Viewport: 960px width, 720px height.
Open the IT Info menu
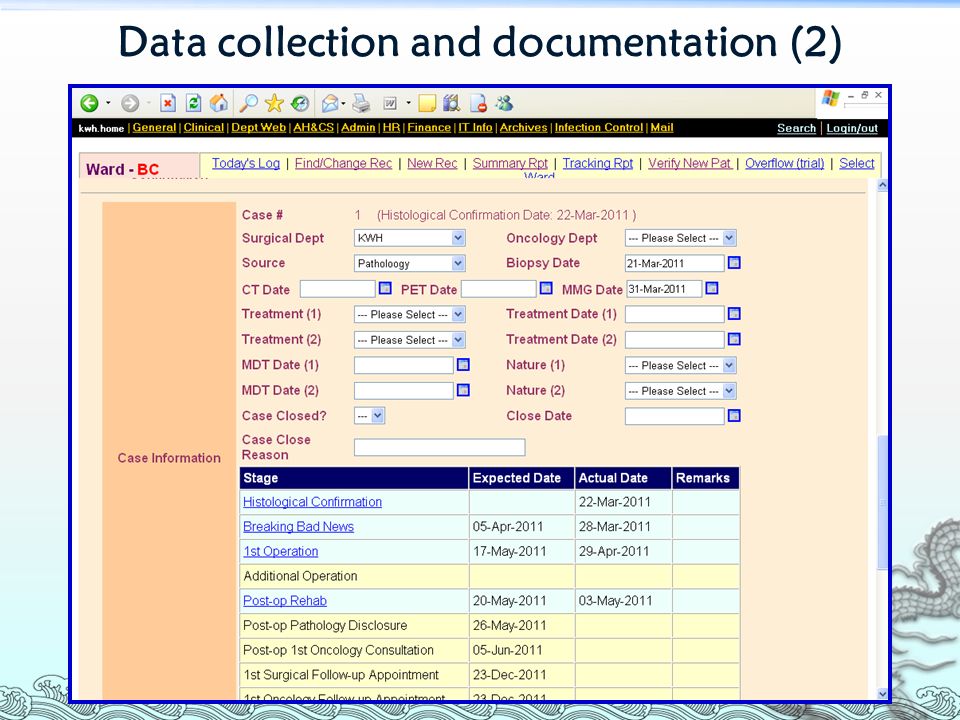point(476,127)
